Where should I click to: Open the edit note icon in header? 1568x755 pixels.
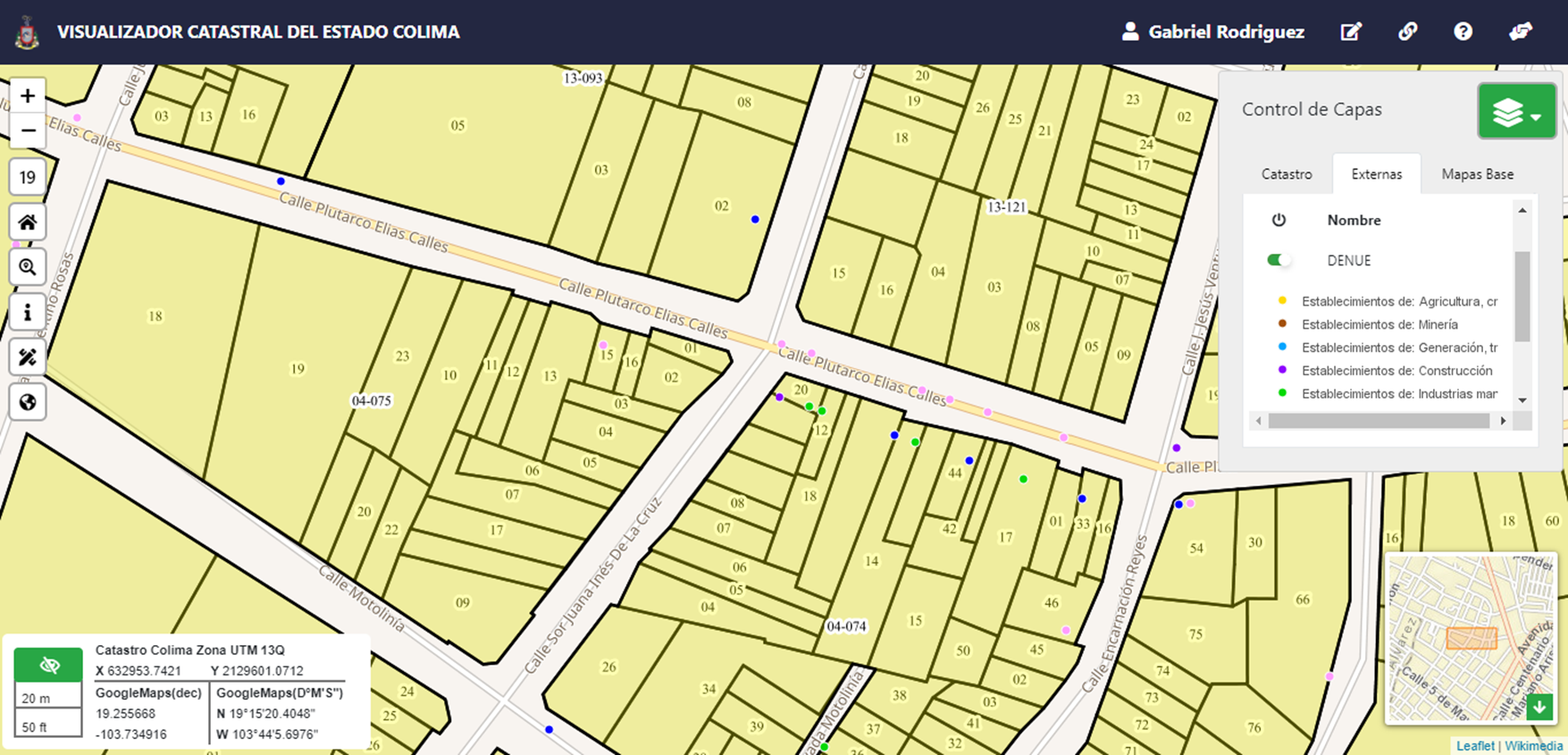pos(1351,32)
